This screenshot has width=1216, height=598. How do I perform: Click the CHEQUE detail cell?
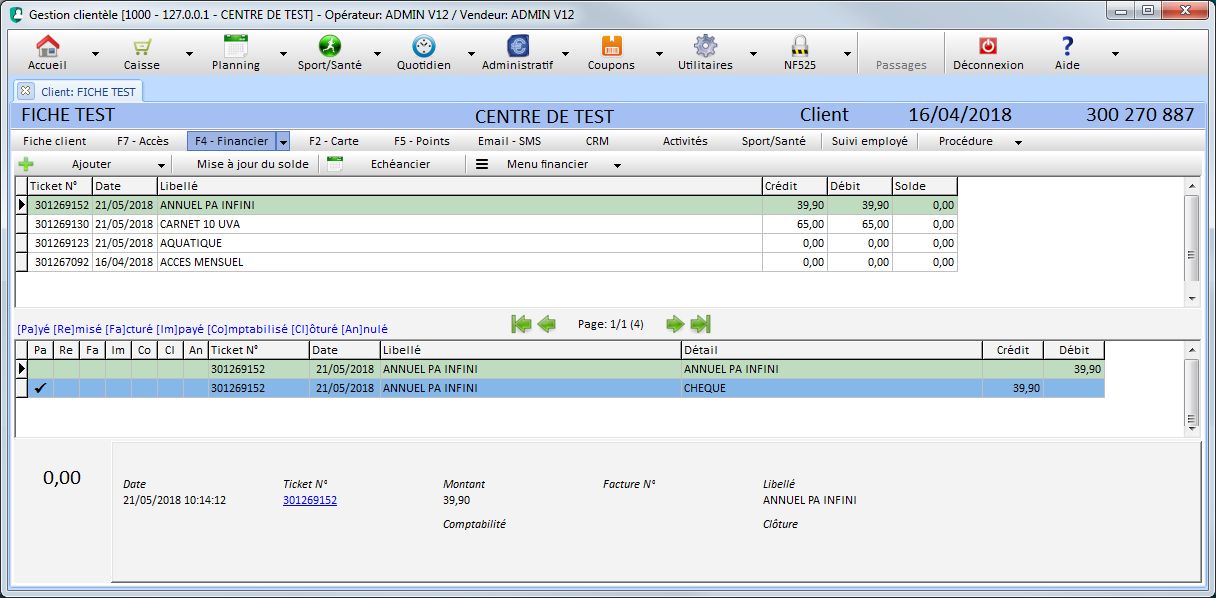coord(832,388)
